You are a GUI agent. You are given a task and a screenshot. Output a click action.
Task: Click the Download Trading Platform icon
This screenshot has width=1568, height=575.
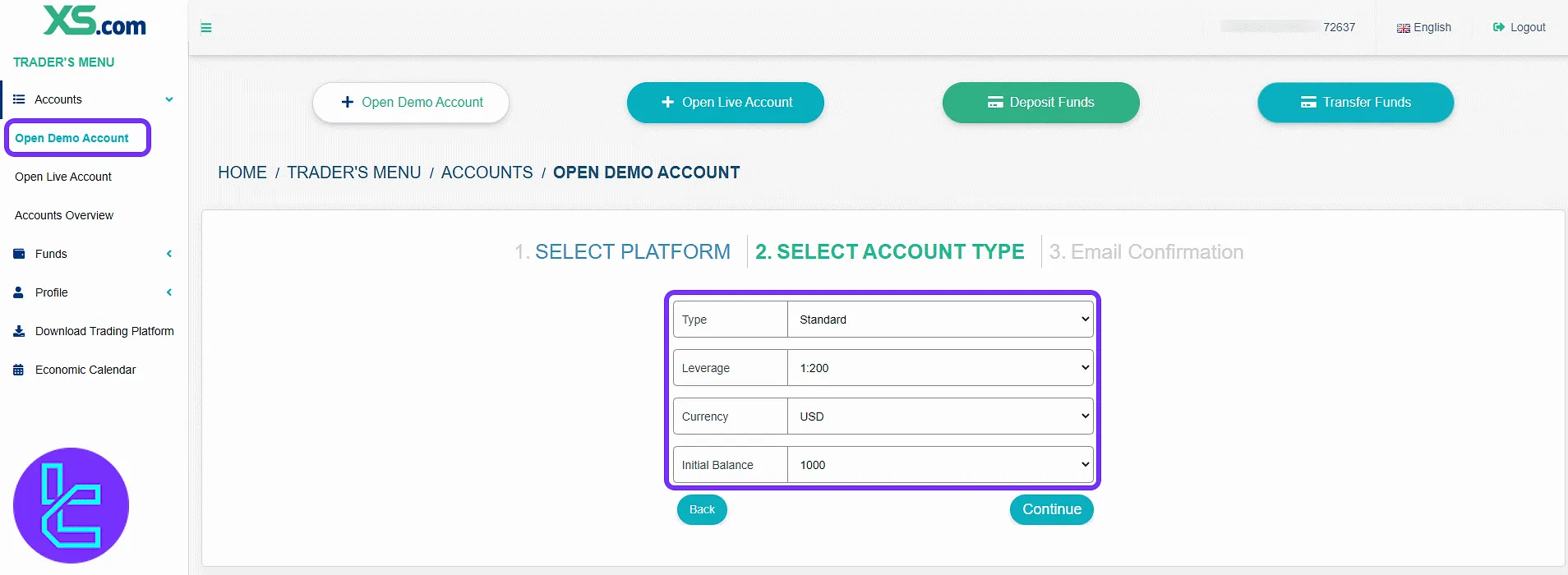pyautogui.click(x=19, y=331)
